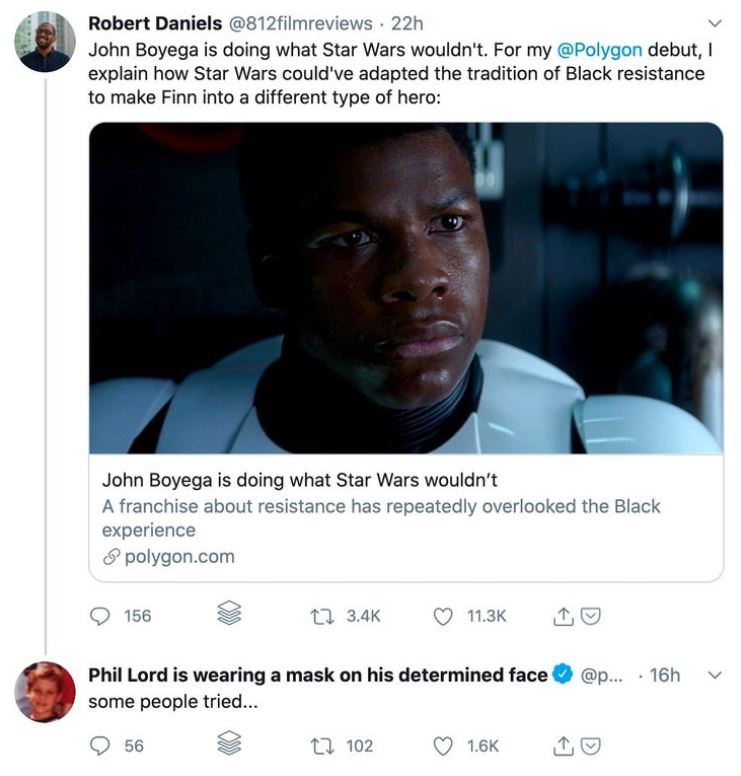The width and height of the screenshot is (741, 776).
Task: Open the chevron menu on Phil Lord's tweet
Action: pyautogui.click(x=715, y=675)
